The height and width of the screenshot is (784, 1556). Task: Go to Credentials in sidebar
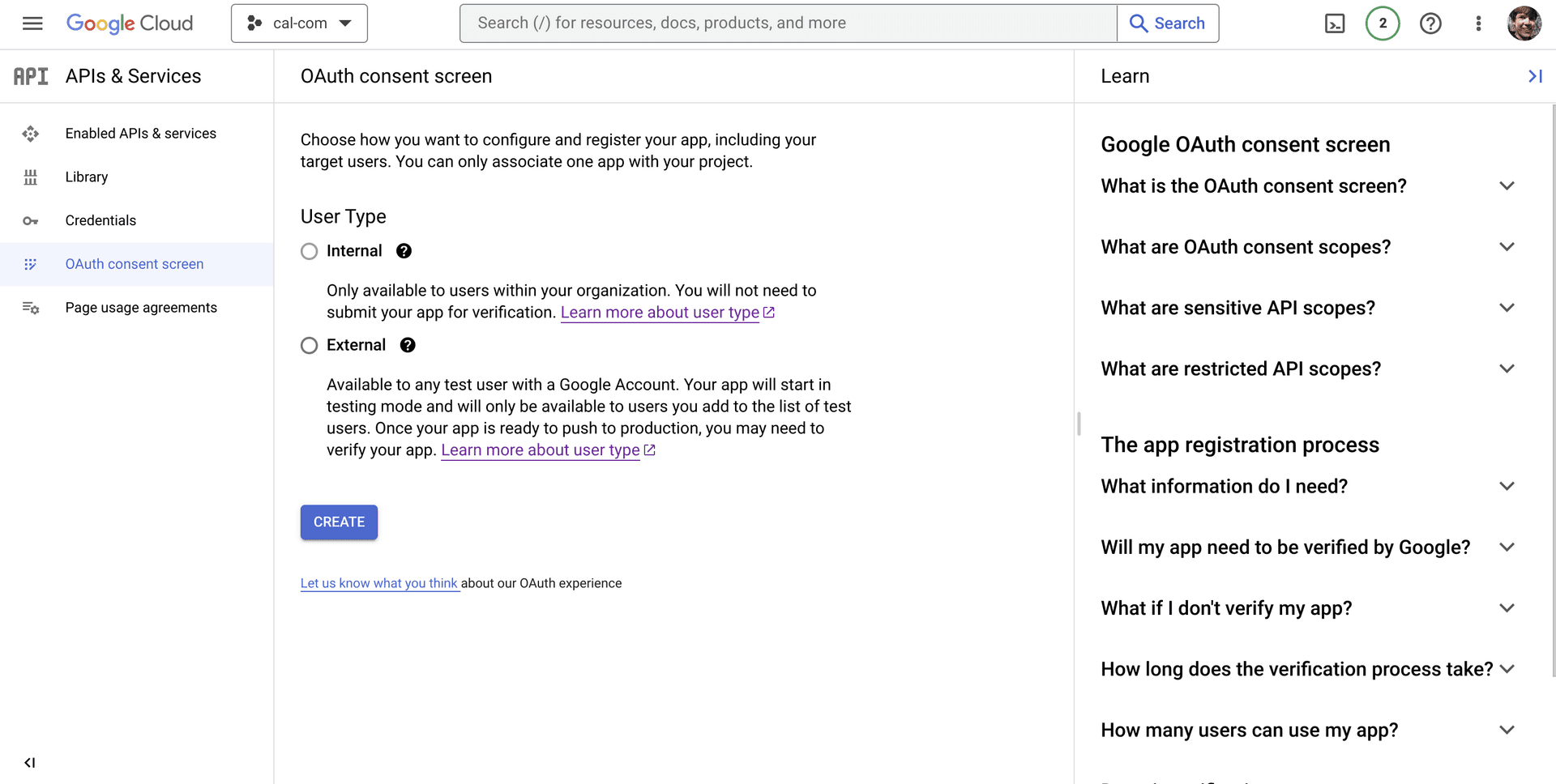(x=100, y=220)
